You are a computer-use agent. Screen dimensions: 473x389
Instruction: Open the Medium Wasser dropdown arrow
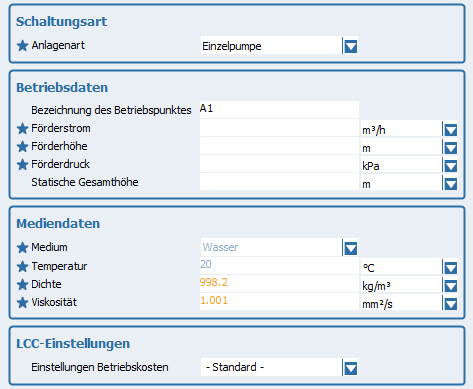350,248
